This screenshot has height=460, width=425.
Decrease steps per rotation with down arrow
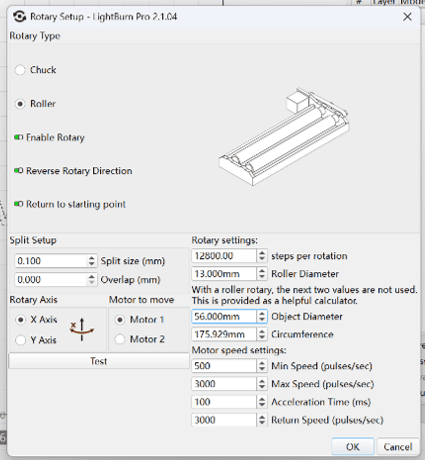coord(262,259)
